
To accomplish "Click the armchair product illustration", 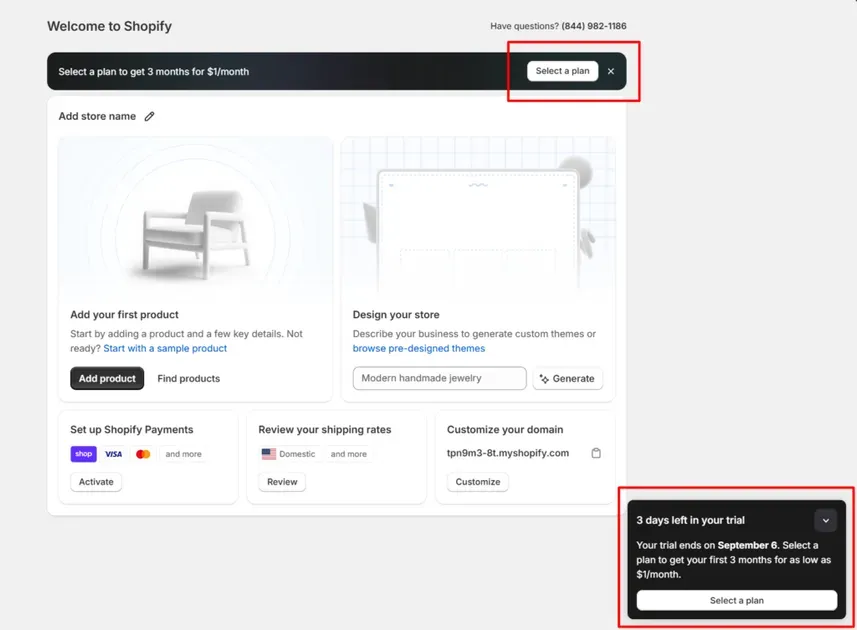I will pos(195,233).
